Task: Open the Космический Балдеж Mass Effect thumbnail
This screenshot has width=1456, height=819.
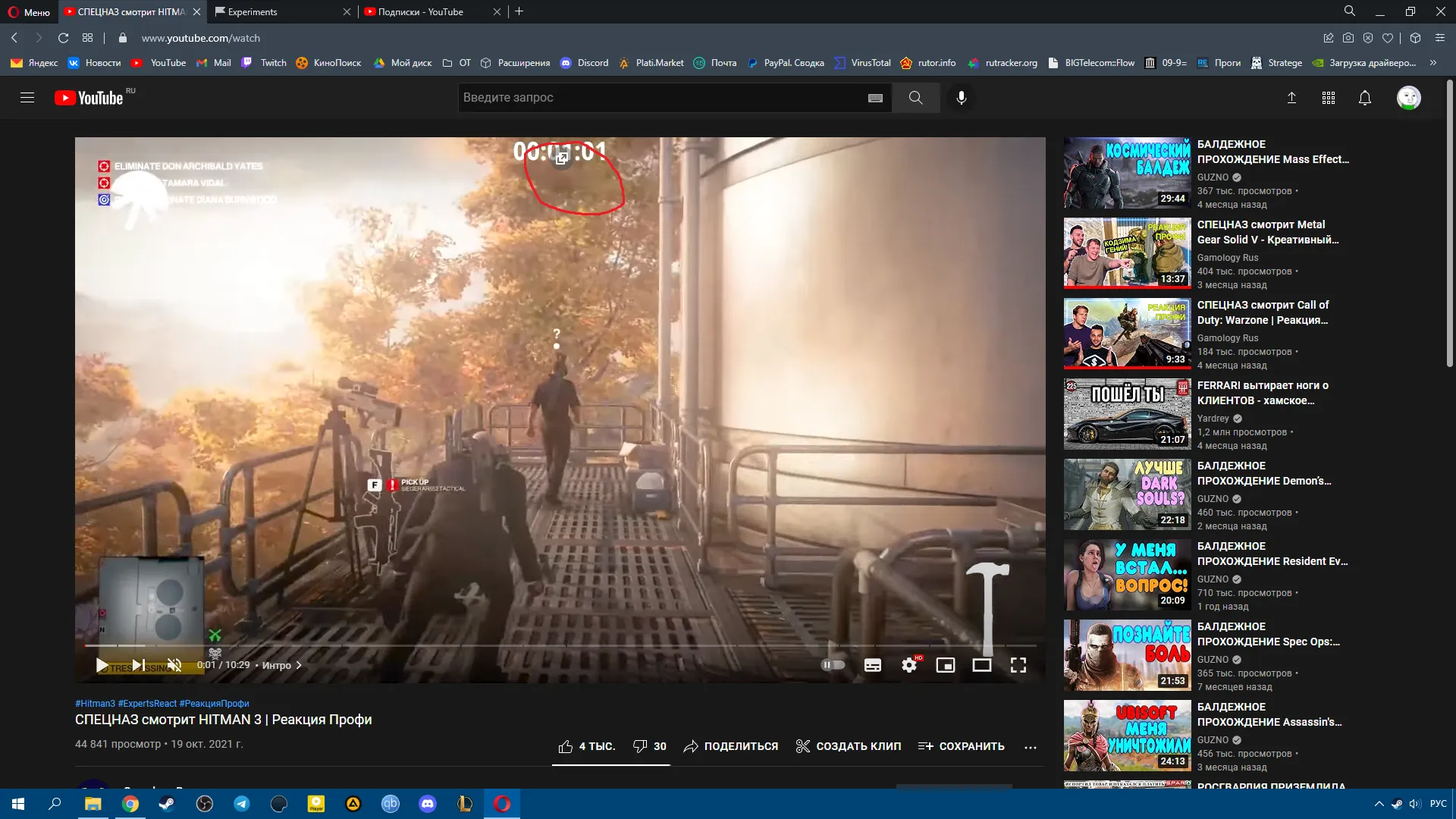Action: (1127, 173)
